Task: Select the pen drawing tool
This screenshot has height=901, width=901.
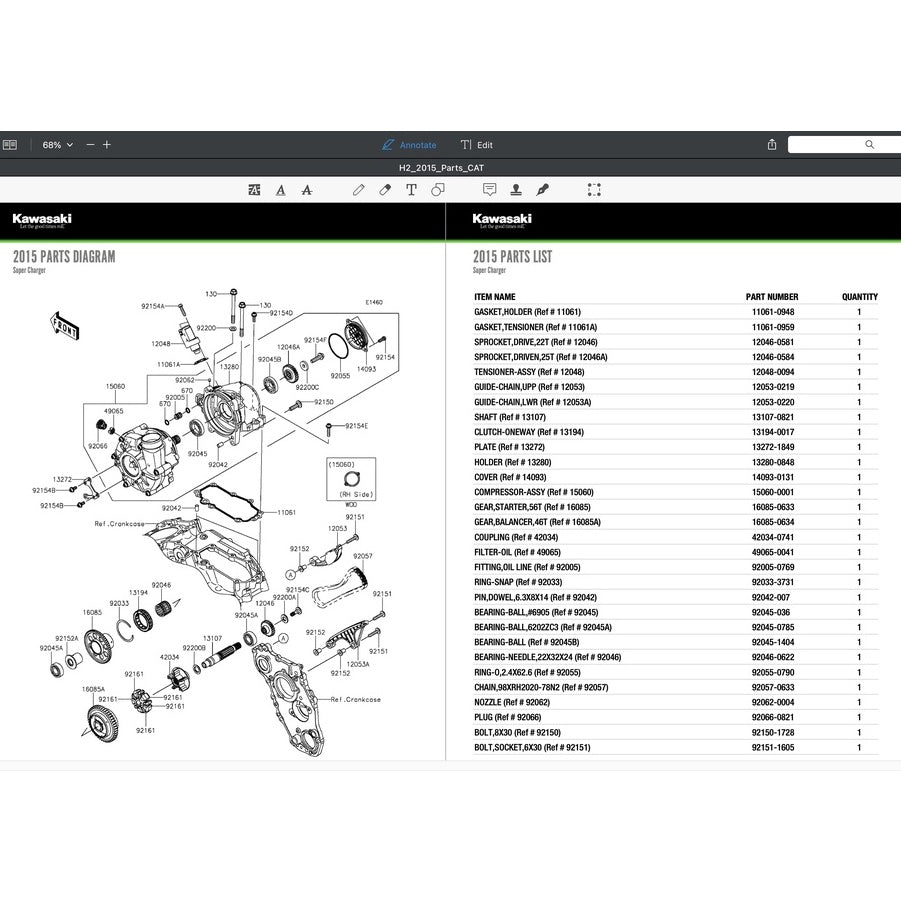Action: pos(357,189)
